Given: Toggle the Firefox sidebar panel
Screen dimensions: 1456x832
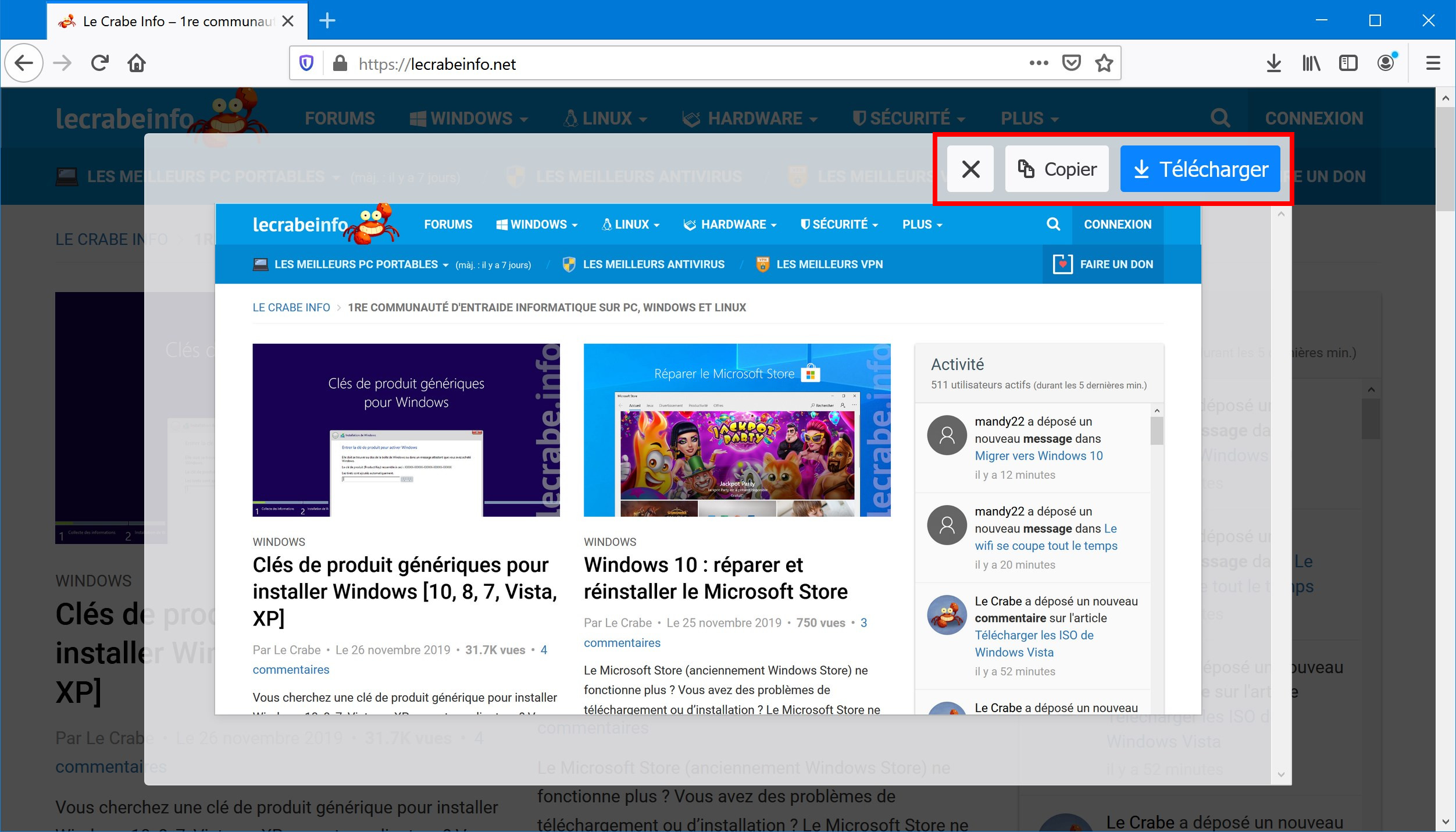Looking at the screenshot, I should pos(1348,63).
